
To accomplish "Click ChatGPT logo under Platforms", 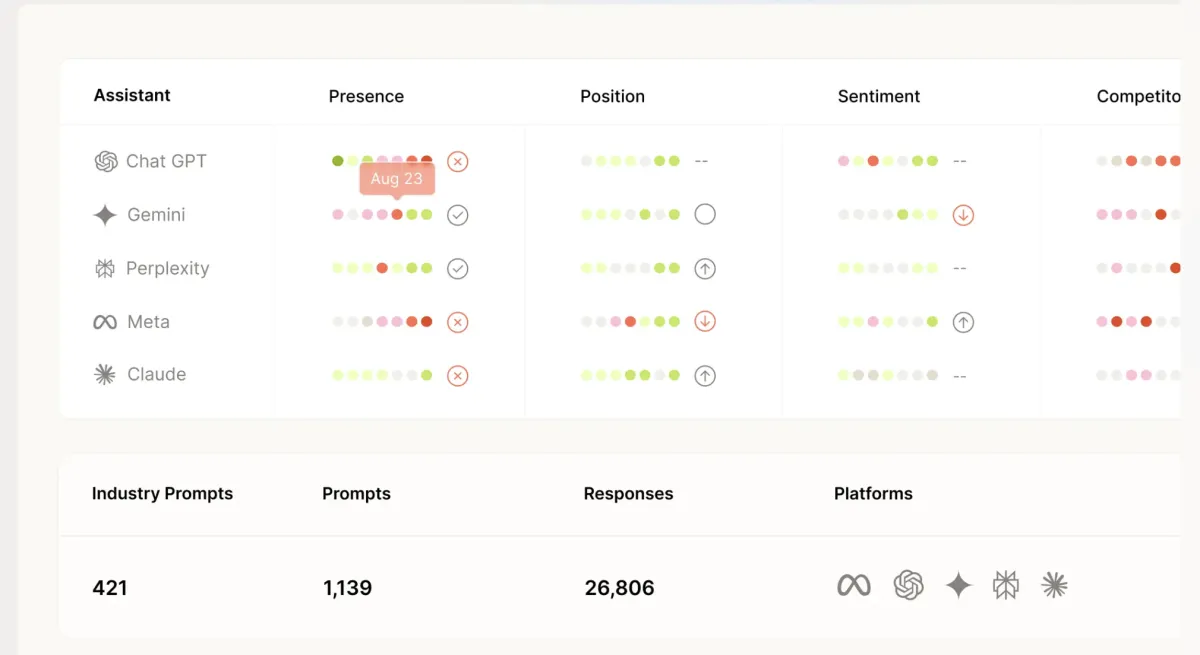I will tap(908, 586).
